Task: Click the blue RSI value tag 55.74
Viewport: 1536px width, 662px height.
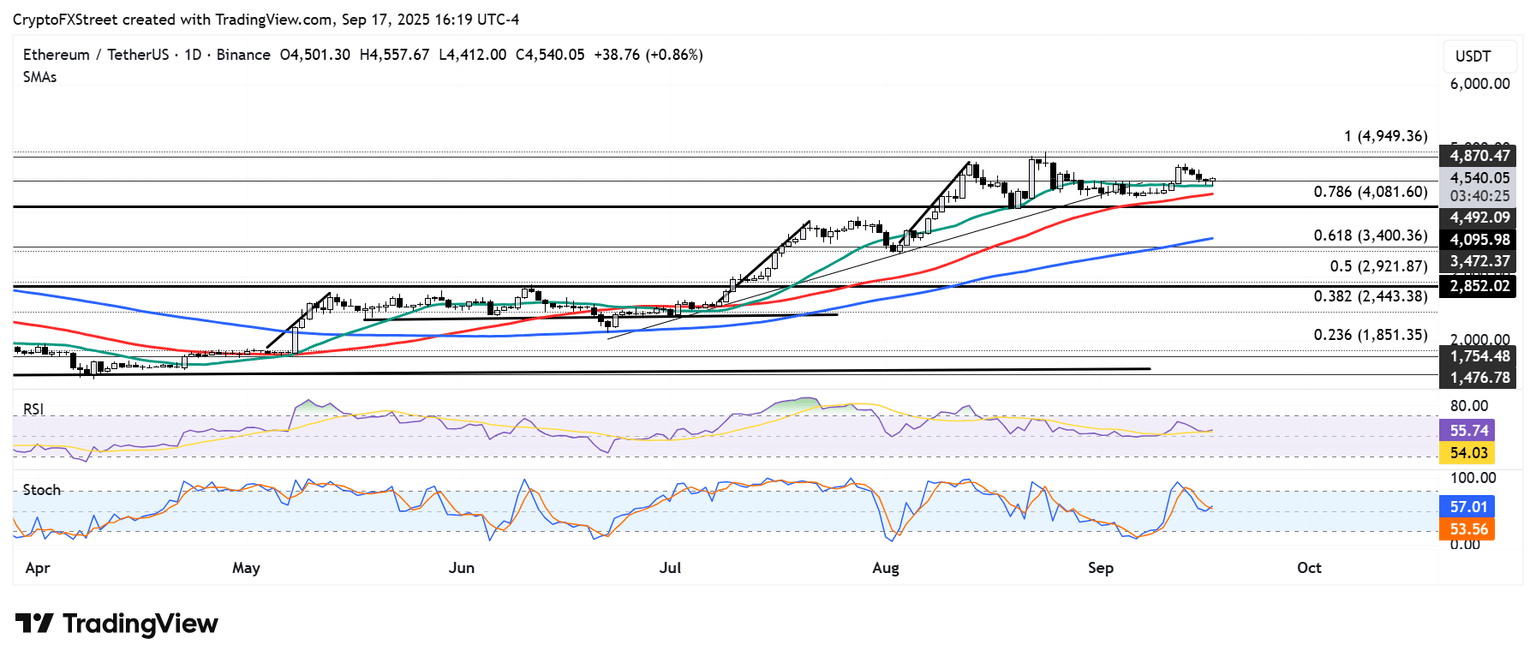Action: (1476, 432)
